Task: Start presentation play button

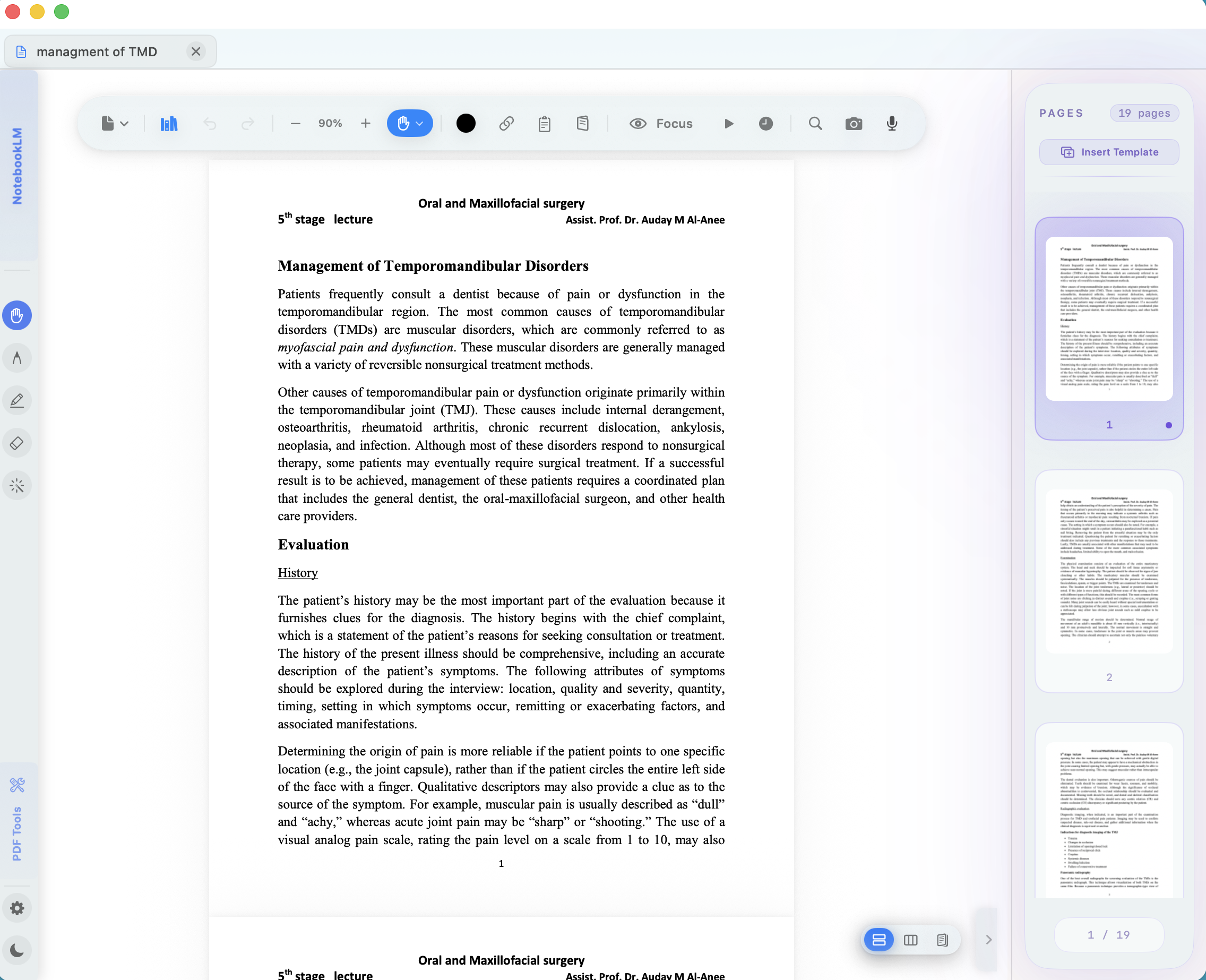Action: click(x=729, y=124)
